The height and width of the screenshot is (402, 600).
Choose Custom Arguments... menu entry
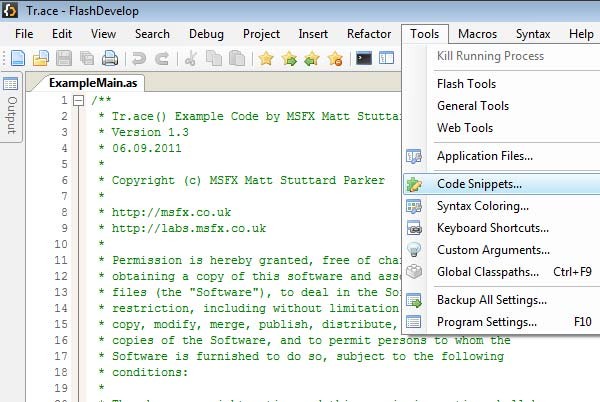point(502,250)
